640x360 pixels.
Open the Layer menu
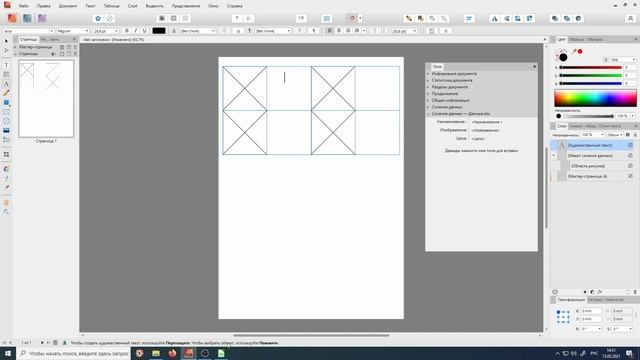click(x=132, y=6)
